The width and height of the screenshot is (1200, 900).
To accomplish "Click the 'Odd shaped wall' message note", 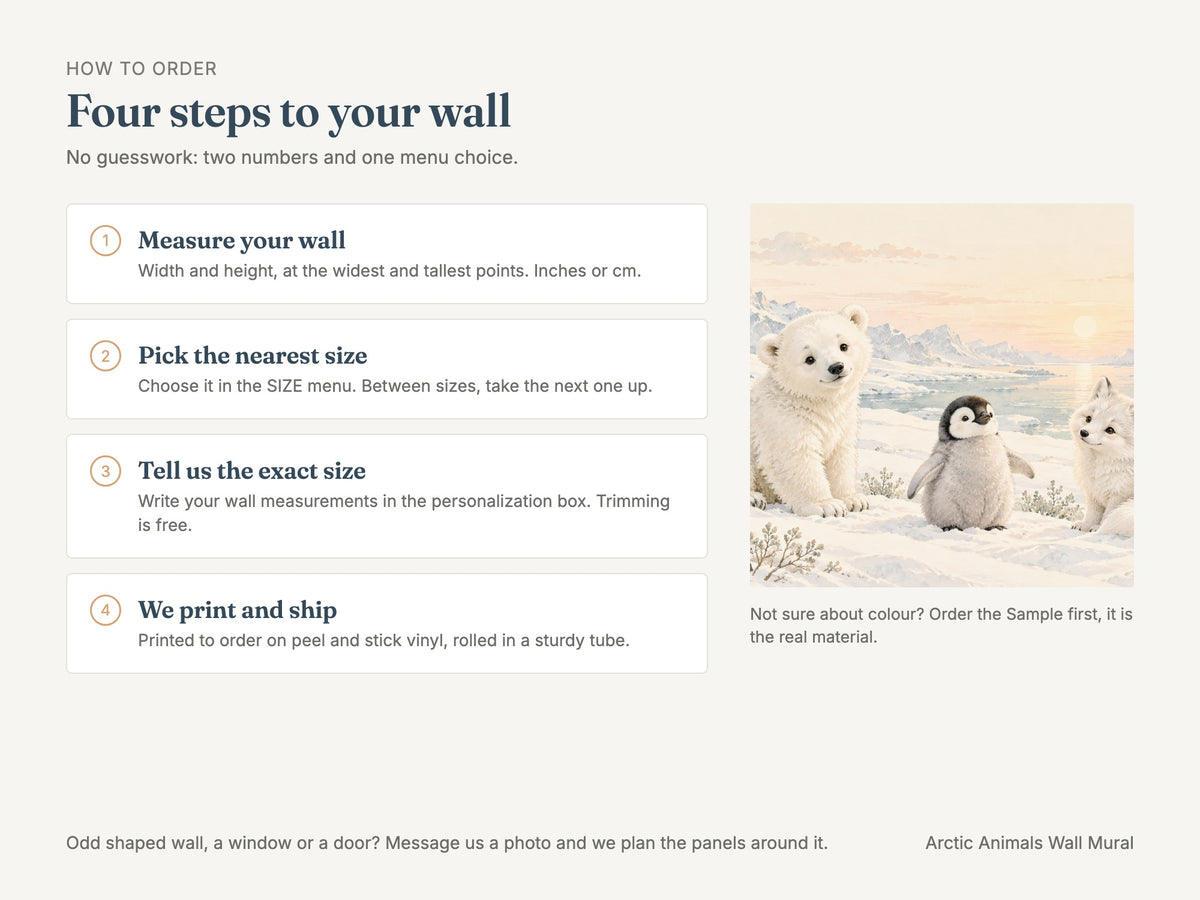I will click(447, 843).
